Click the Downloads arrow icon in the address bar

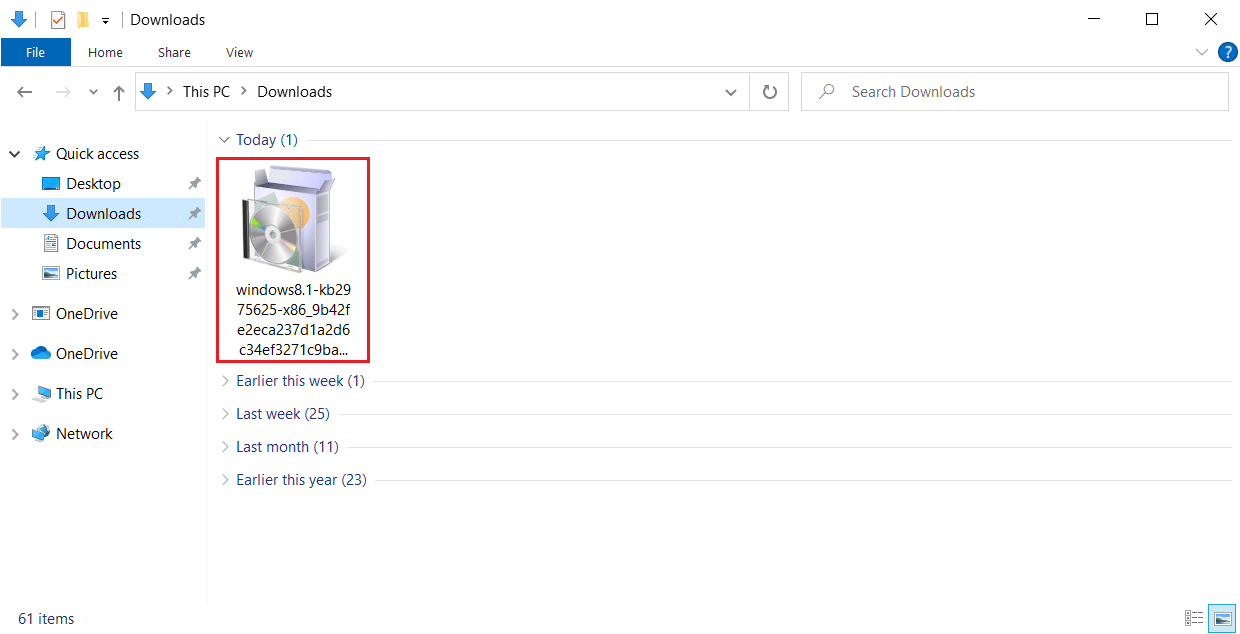coord(149,91)
